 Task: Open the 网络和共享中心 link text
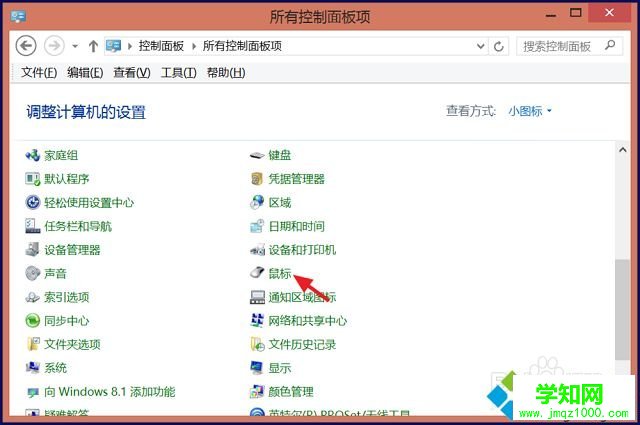(x=307, y=321)
